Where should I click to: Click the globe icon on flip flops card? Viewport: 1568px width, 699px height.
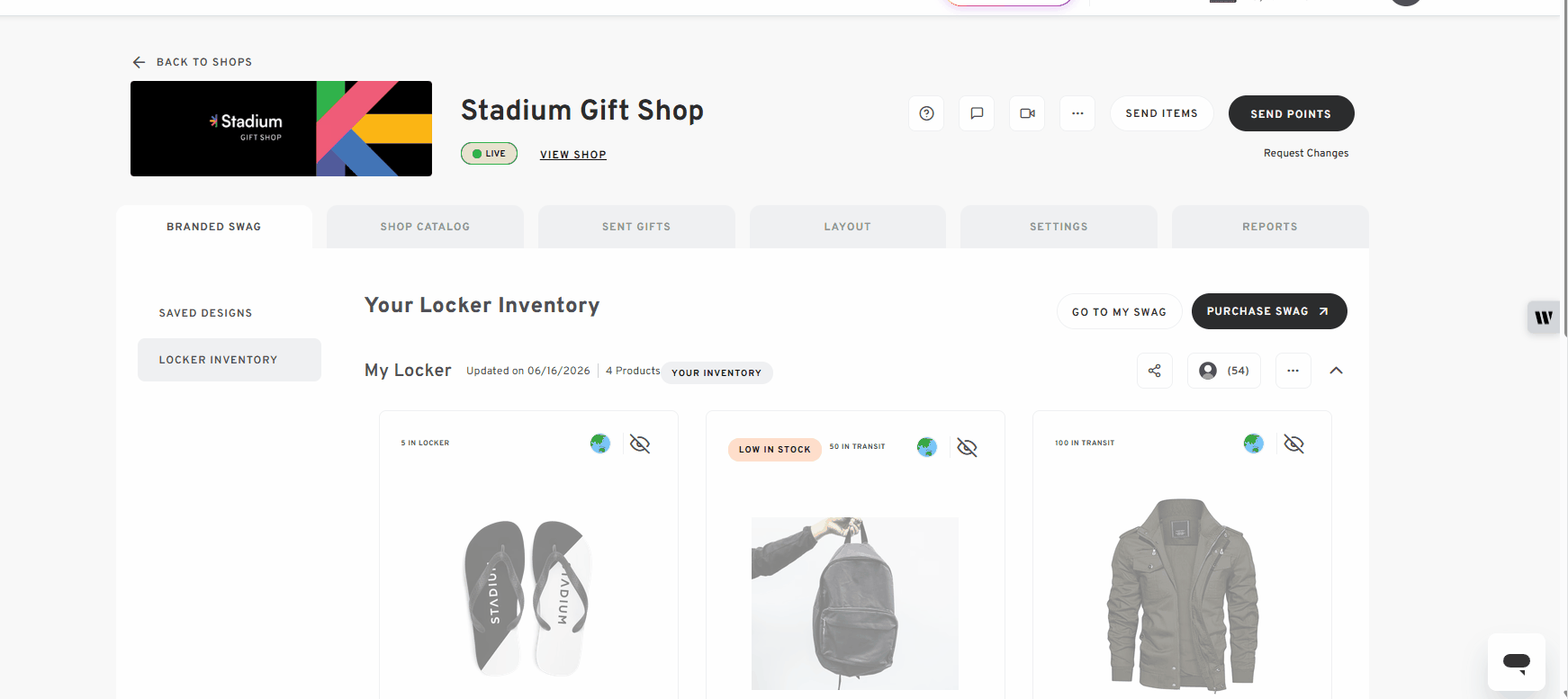tap(600, 444)
